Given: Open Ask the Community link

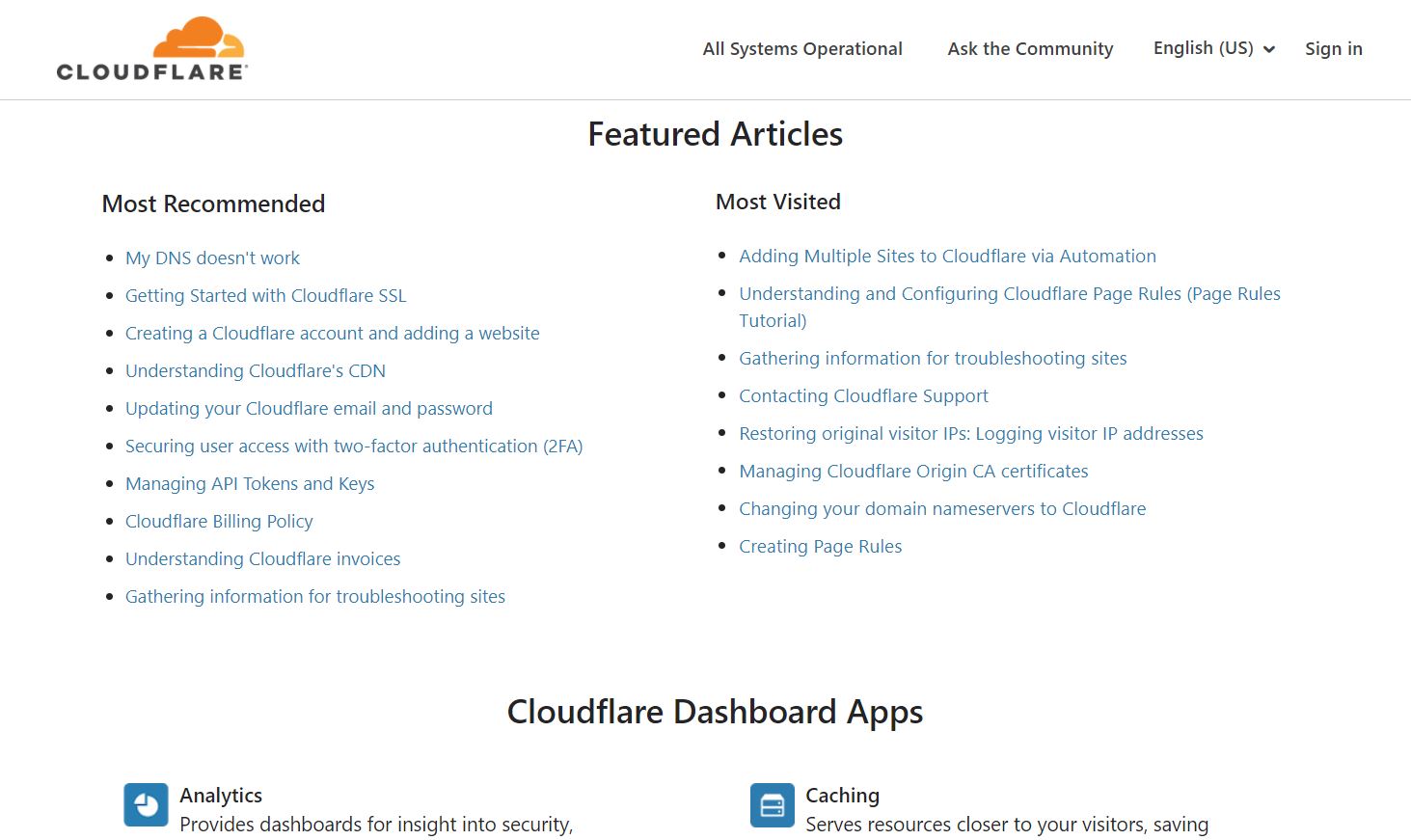Looking at the screenshot, I should click(1030, 48).
